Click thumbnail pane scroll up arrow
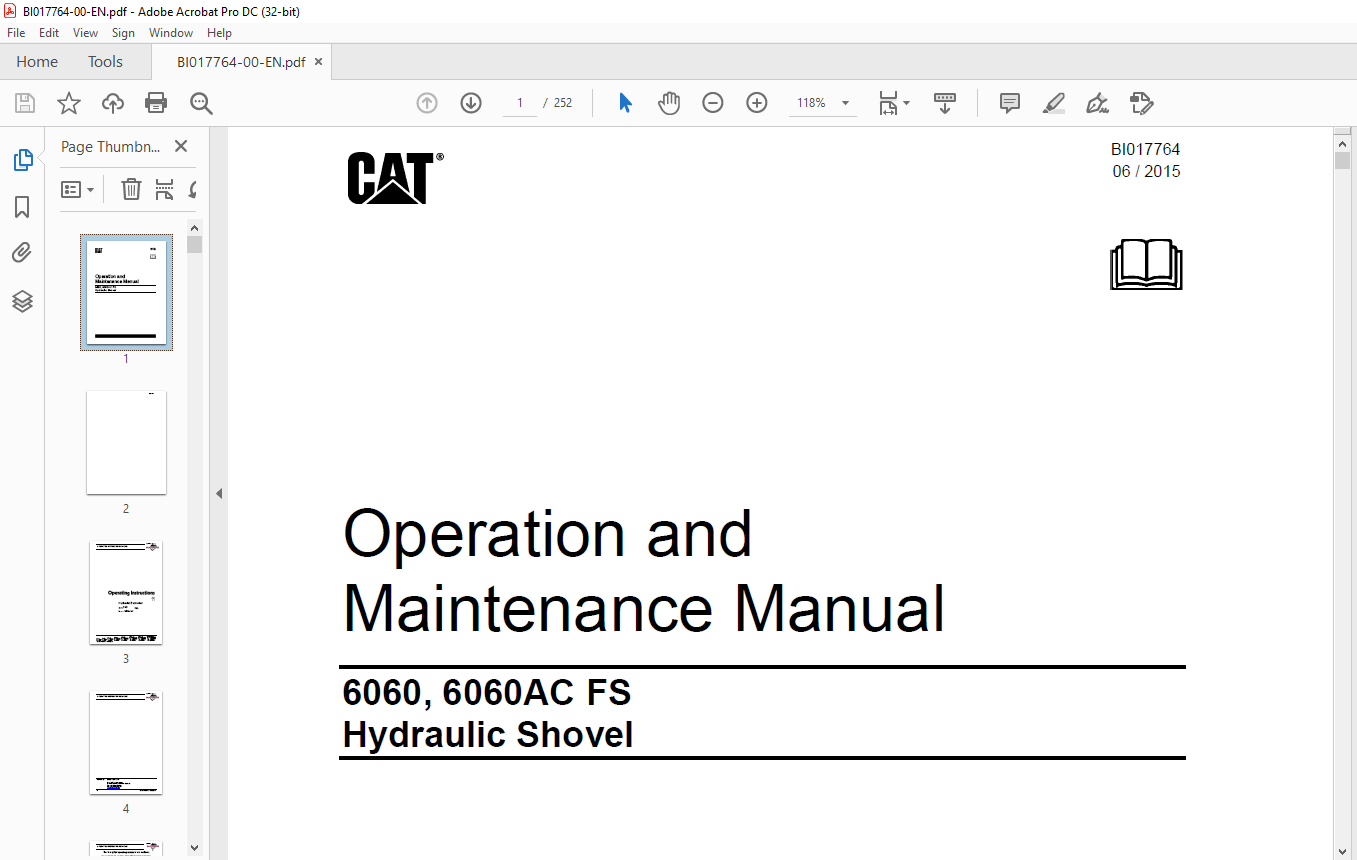 [x=194, y=227]
